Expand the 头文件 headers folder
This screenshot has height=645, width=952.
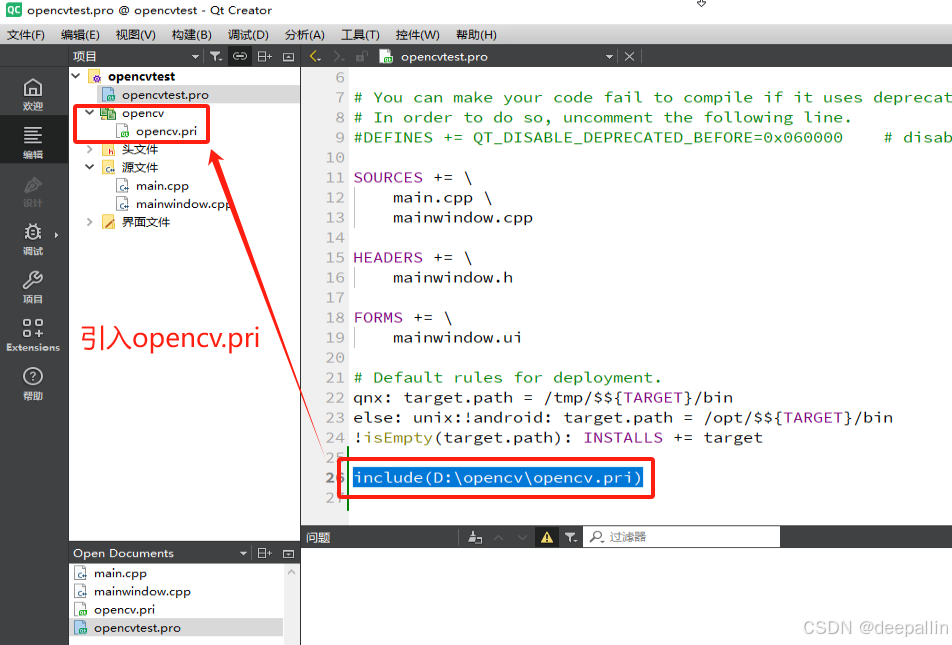click(x=90, y=149)
